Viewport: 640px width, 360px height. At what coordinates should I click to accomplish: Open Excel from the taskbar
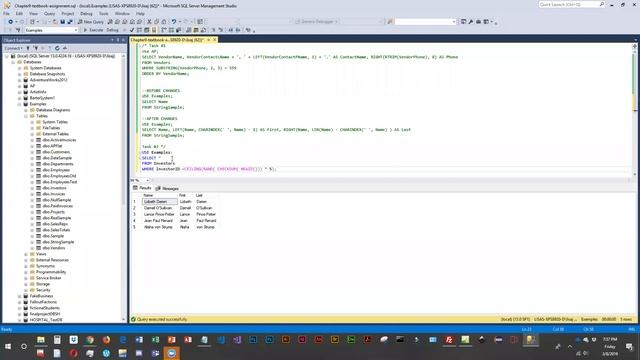(155, 340)
